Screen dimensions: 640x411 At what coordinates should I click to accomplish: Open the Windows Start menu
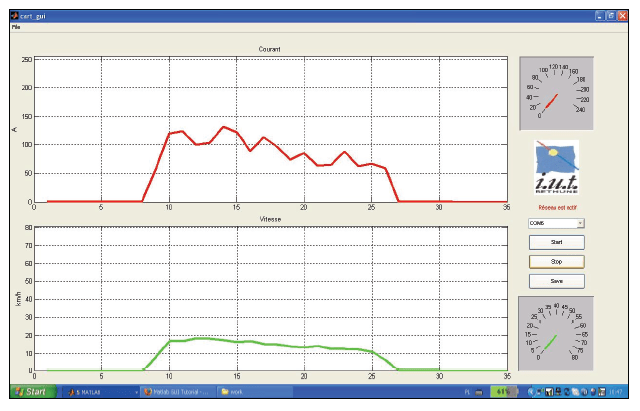click(30, 391)
